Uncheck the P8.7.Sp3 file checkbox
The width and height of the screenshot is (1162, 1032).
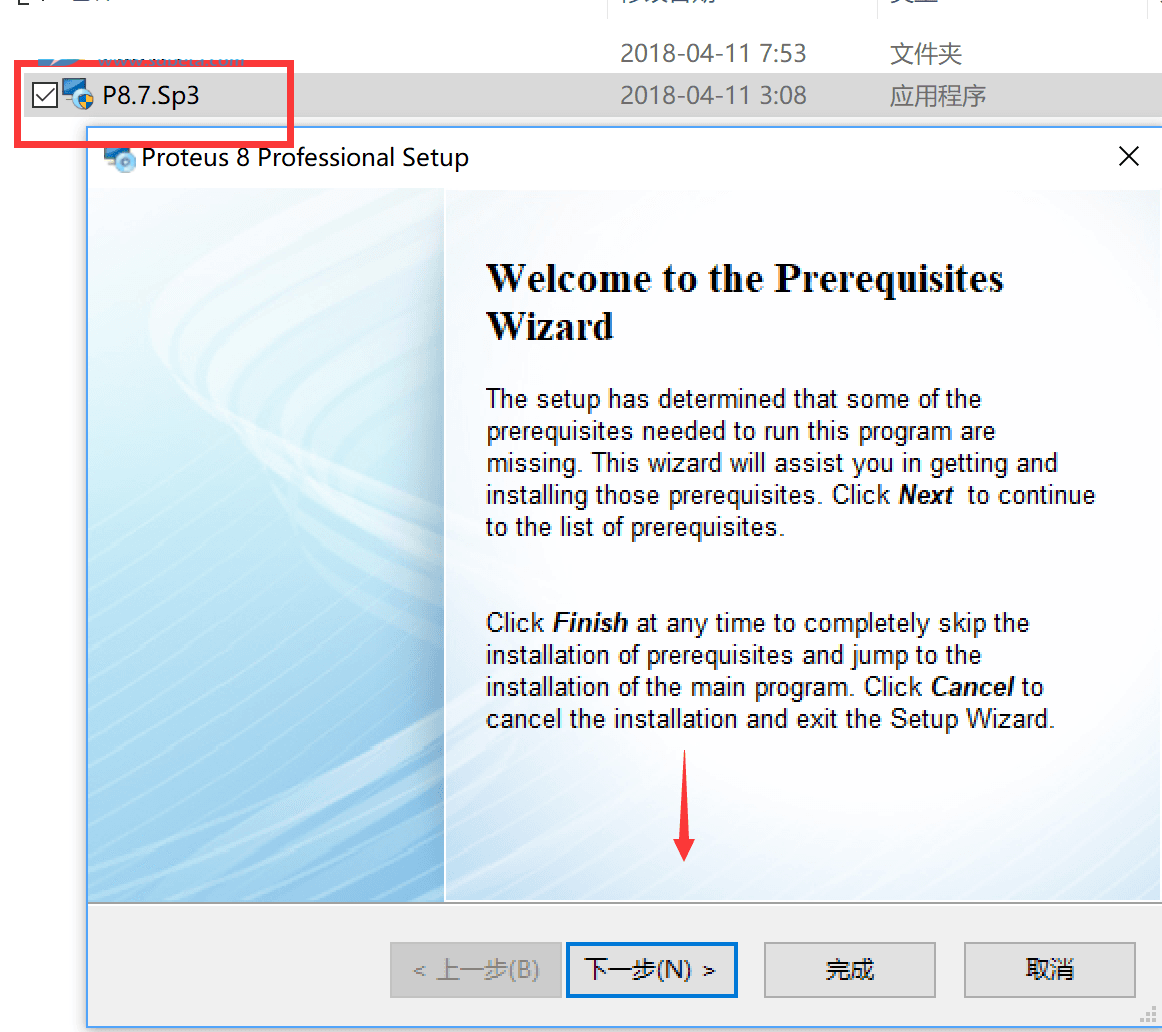45,95
